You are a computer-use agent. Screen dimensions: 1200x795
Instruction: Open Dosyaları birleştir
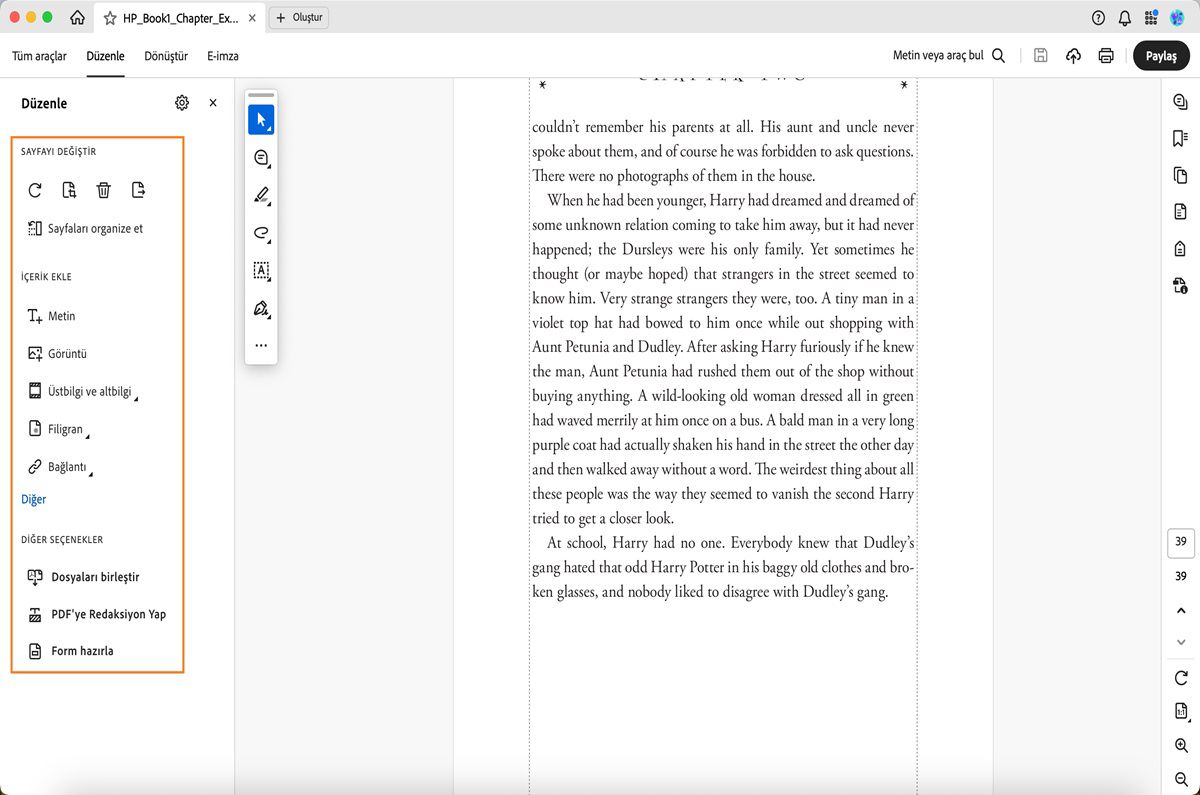84,577
